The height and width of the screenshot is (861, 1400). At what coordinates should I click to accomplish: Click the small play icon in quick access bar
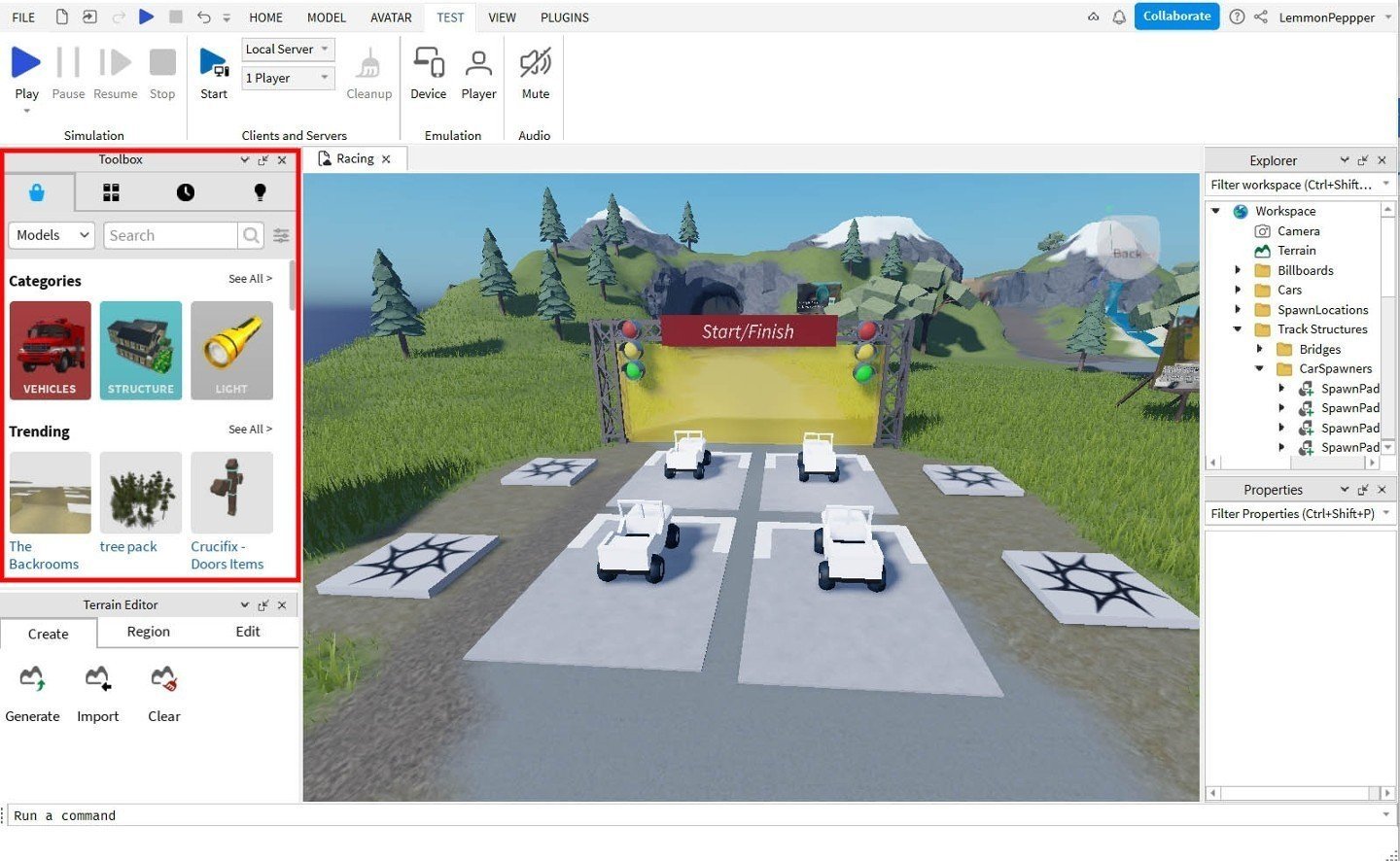click(x=146, y=17)
